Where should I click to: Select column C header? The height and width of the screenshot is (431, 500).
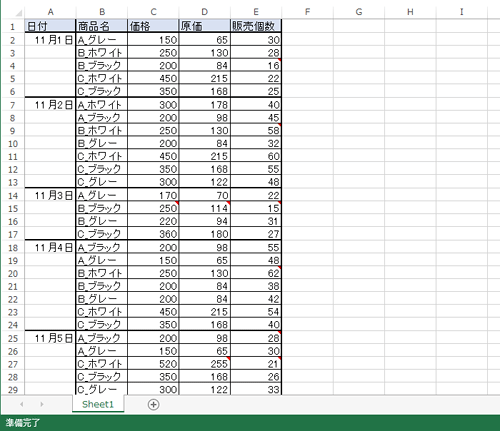coord(153,12)
